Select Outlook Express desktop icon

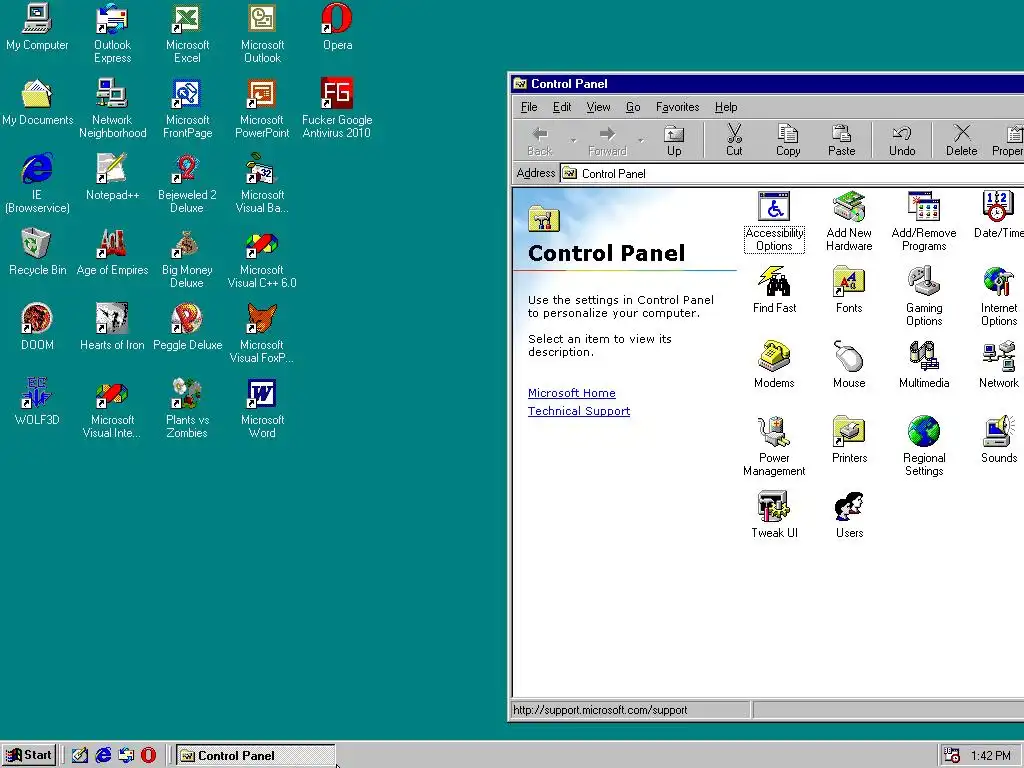tap(112, 34)
